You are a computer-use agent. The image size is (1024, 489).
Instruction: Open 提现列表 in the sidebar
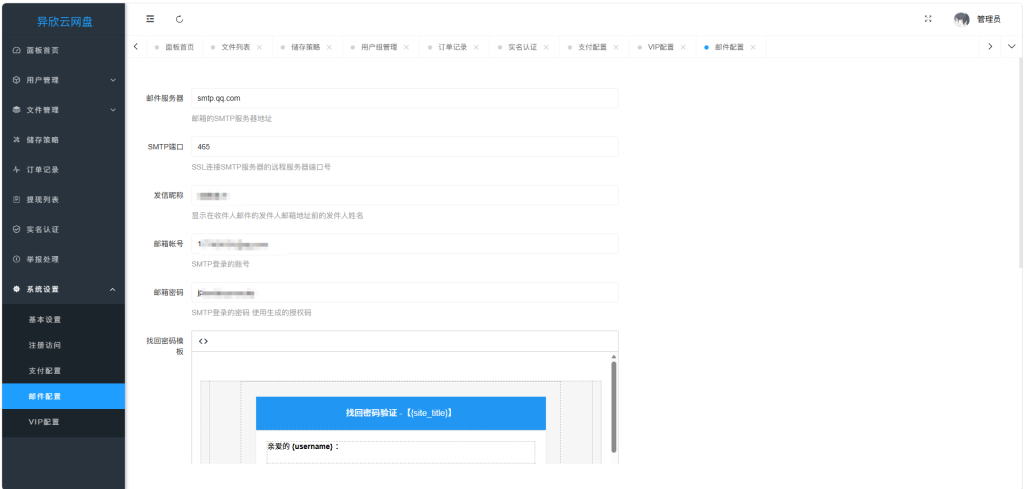point(63,200)
